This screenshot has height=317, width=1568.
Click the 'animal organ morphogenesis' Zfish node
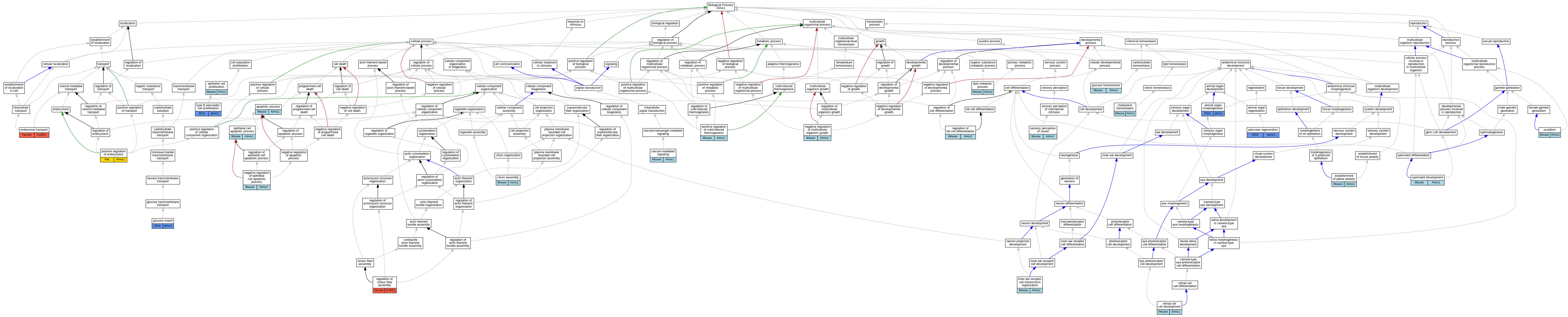(x=1213, y=110)
